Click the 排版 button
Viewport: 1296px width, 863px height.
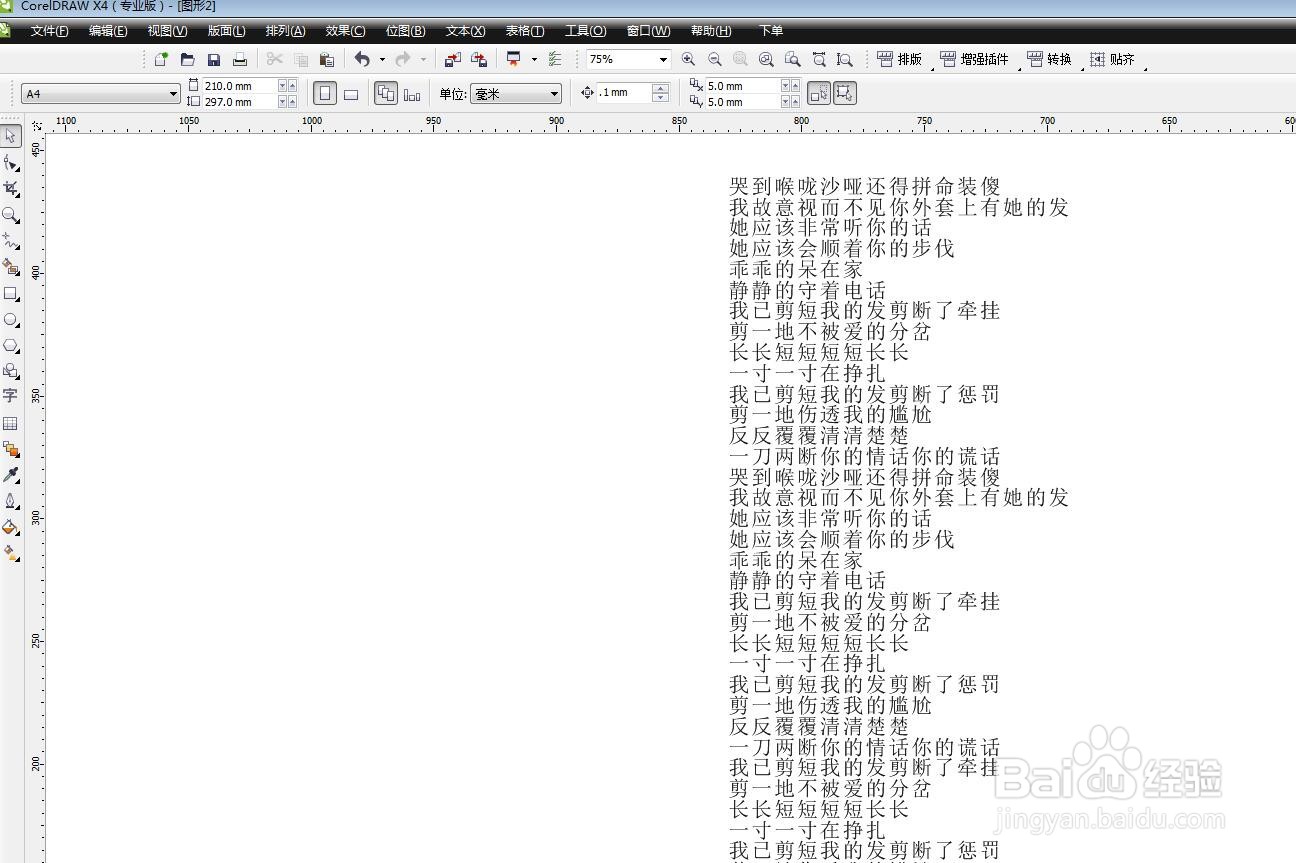pos(900,60)
